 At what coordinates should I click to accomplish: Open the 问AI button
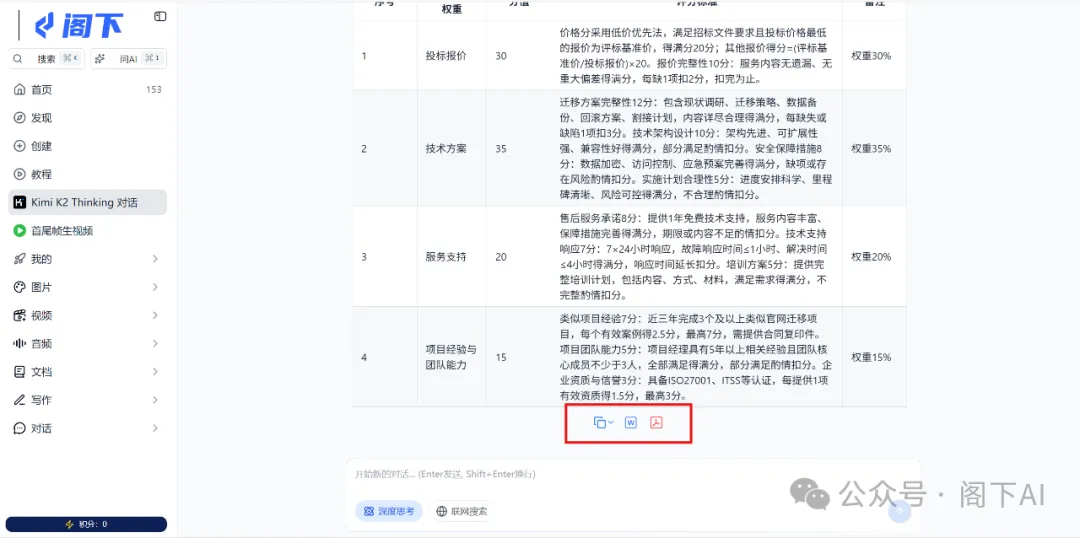click(x=128, y=59)
